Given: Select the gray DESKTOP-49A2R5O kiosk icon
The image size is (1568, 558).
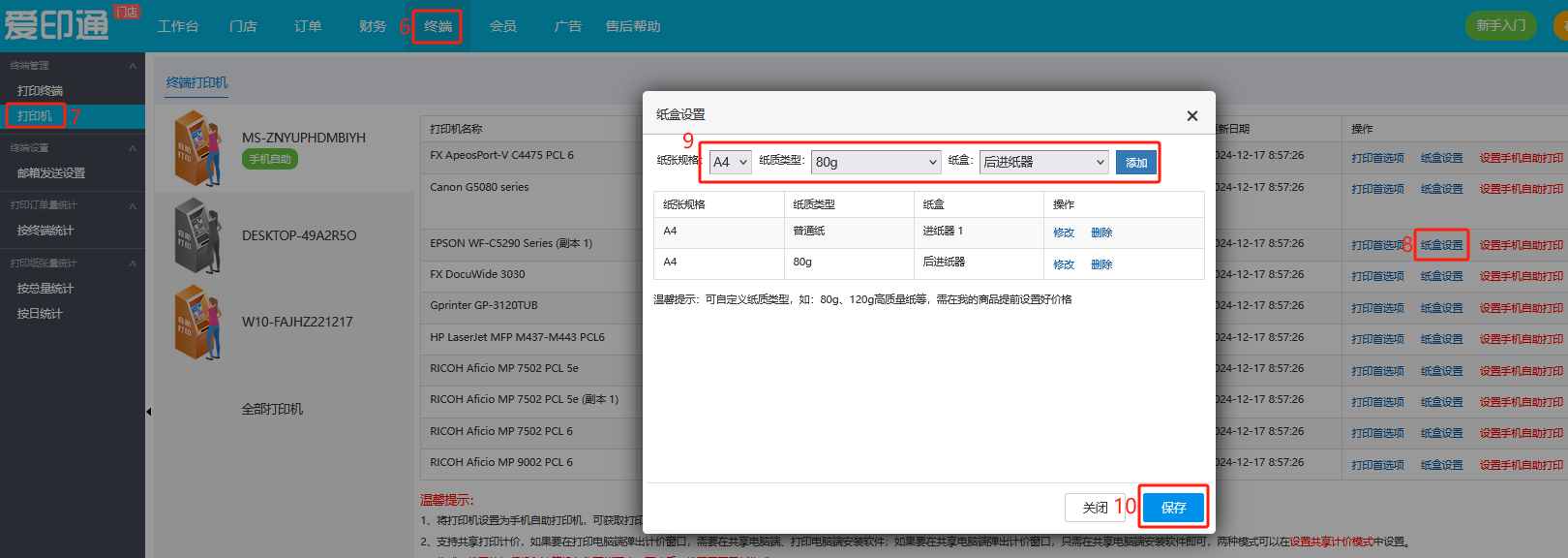Looking at the screenshot, I should click(x=197, y=235).
